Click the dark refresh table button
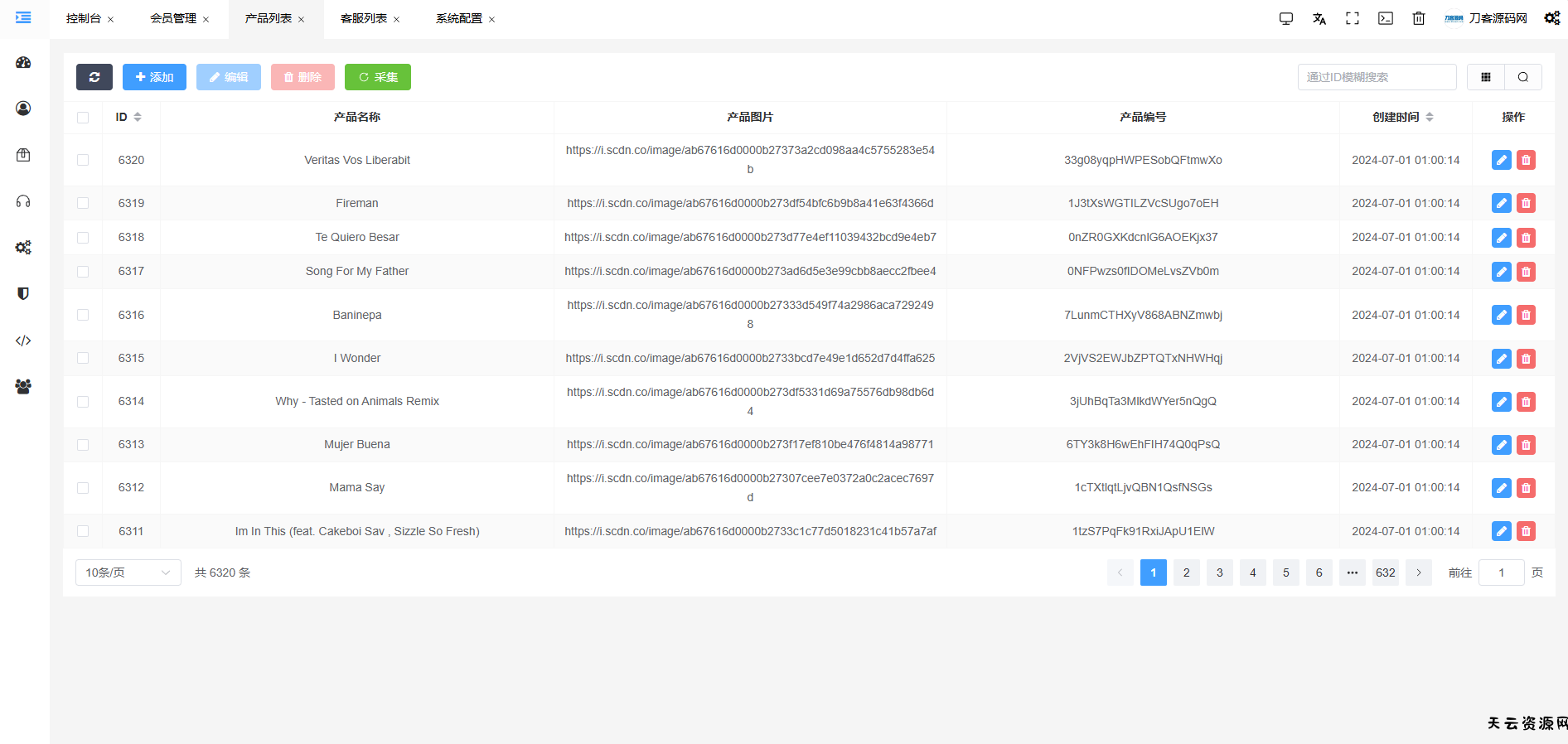This screenshot has height=744, width=1568. click(94, 77)
